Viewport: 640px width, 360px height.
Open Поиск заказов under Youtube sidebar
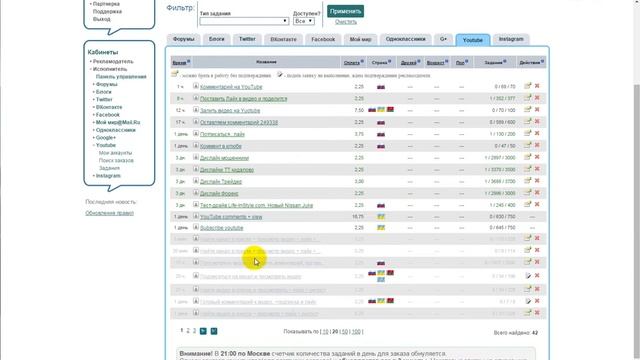[116, 160]
